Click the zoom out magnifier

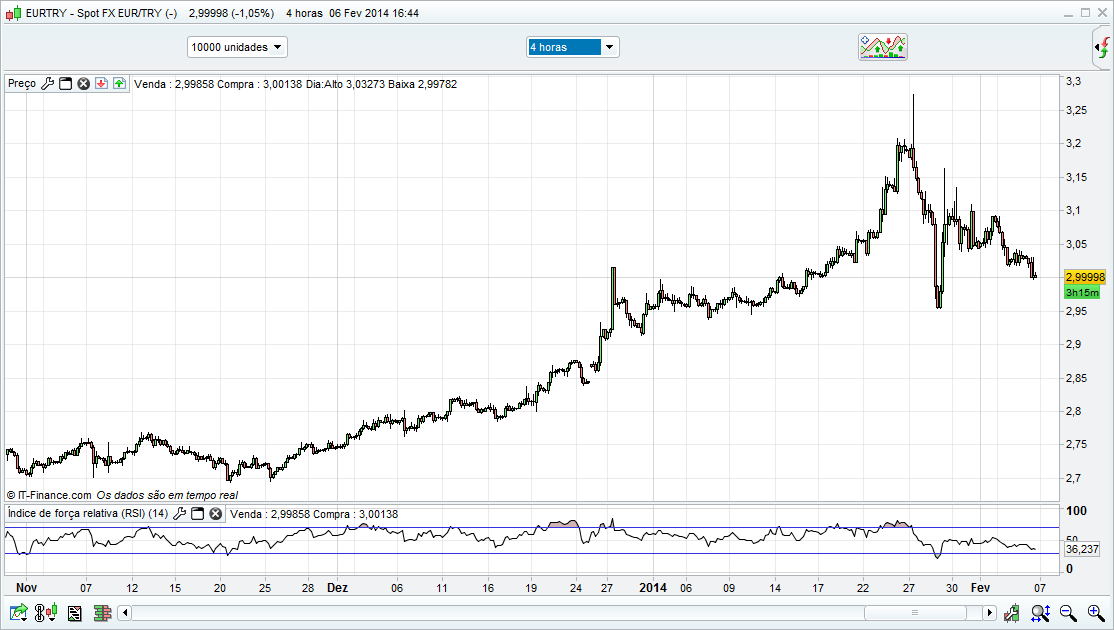[1068, 612]
